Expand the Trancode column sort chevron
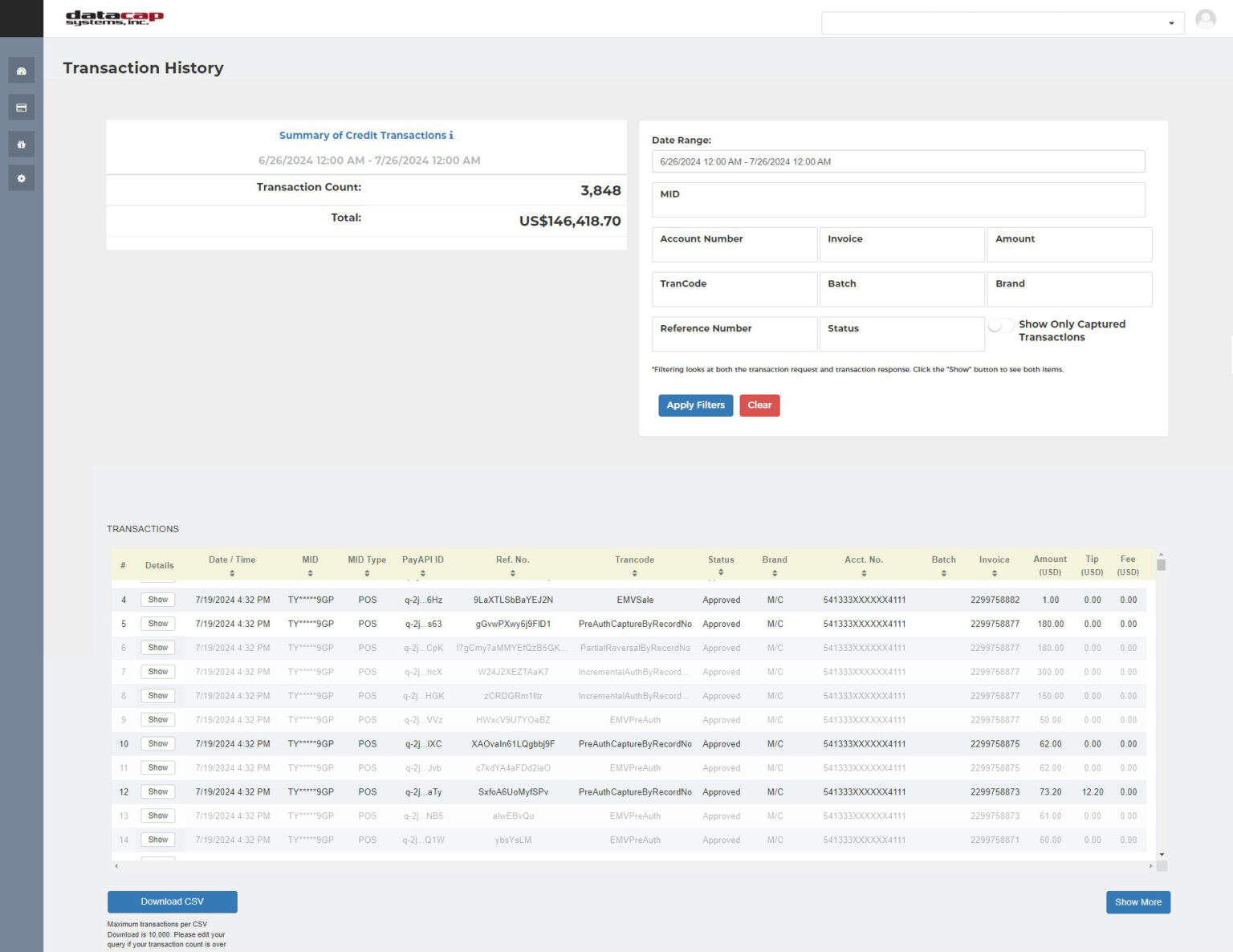Viewport: 1233px width, 952px height. pyautogui.click(x=634, y=573)
